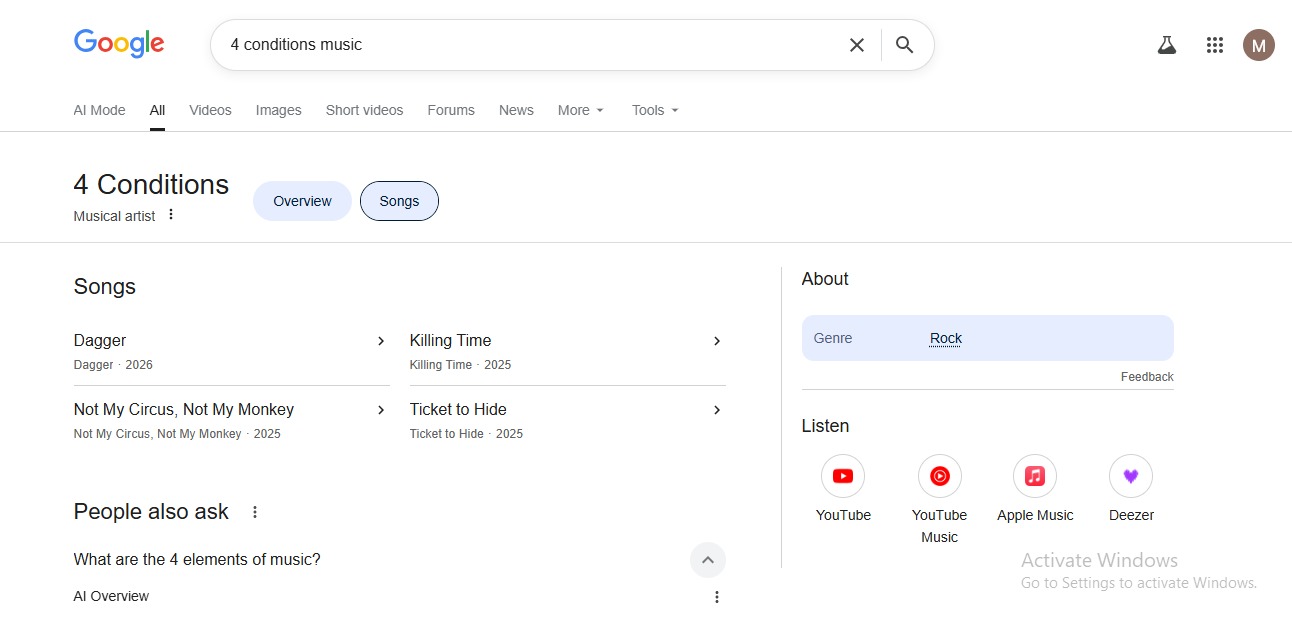Click the Listen section heading
Image resolution: width=1292 pixels, height=621 pixels.
(825, 426)
